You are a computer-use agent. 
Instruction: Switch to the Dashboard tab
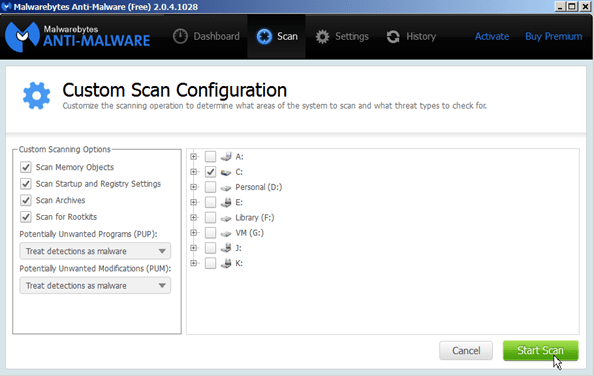tap(206, 36)
